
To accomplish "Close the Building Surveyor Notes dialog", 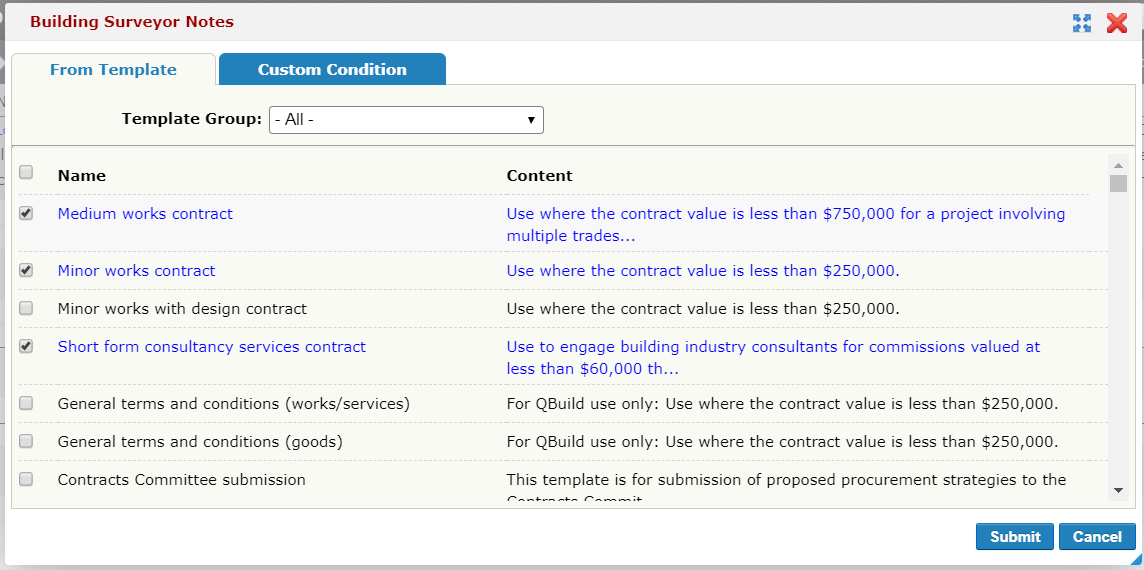I will pyautogui.click(x=1117, y=23).
